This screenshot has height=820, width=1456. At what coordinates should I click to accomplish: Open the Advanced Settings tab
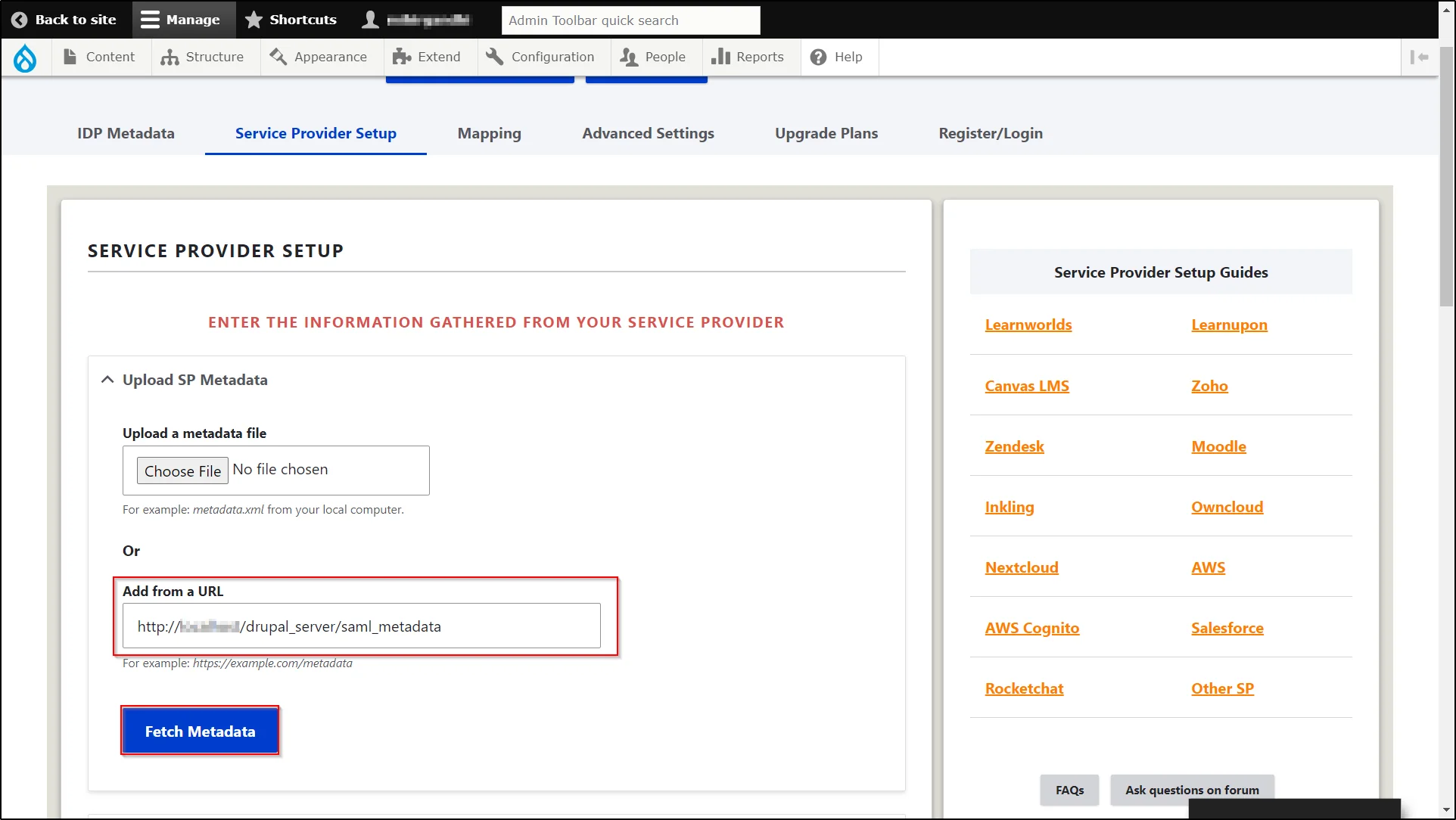pos(648,133)
